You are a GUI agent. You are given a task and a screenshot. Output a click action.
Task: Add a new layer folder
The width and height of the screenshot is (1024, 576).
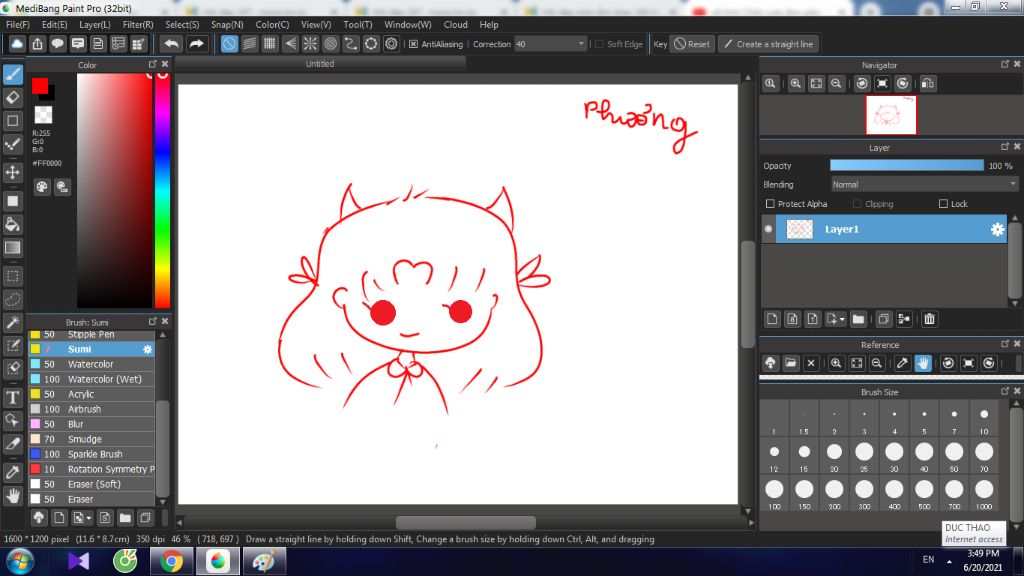[858, 319]
